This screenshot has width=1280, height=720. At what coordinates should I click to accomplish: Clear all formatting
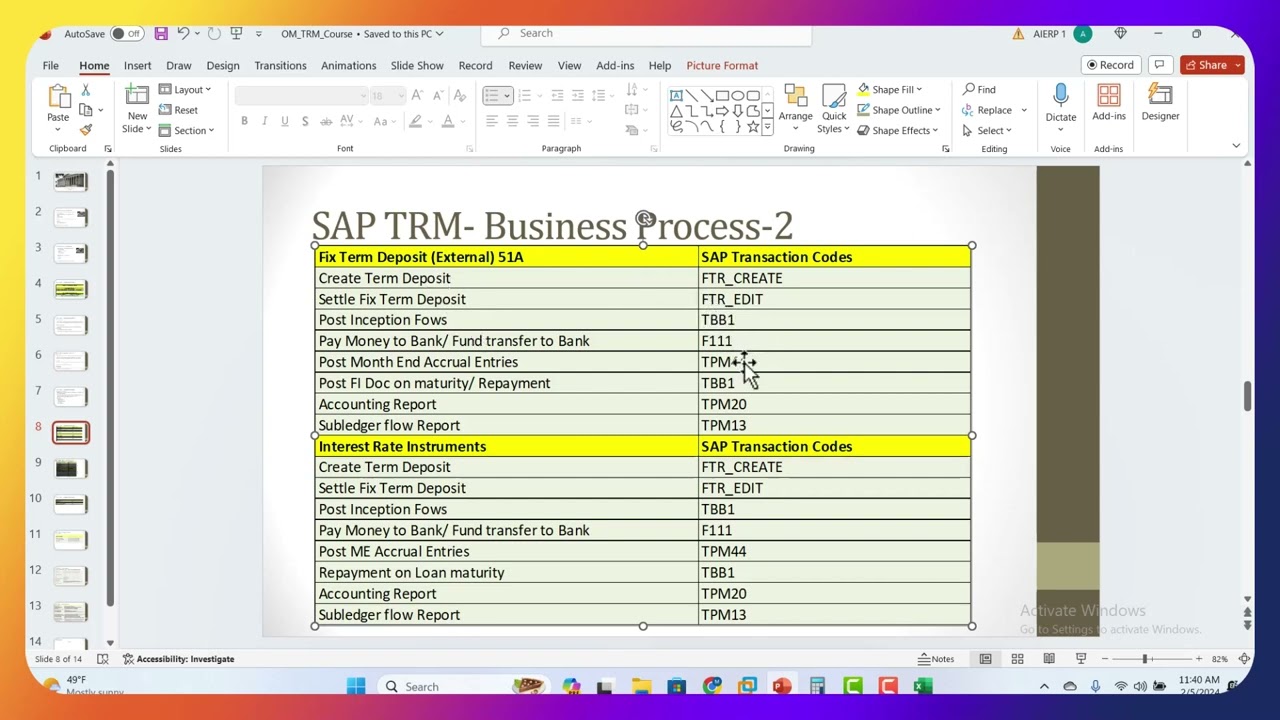[x=459, y=95]
